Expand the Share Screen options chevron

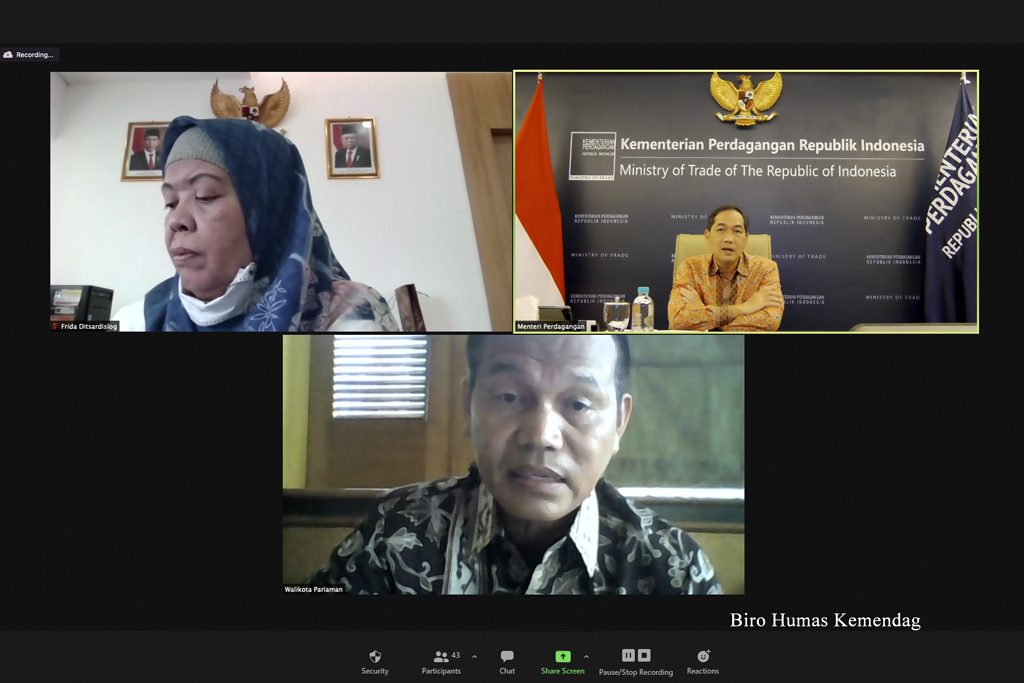pos(586,657)
